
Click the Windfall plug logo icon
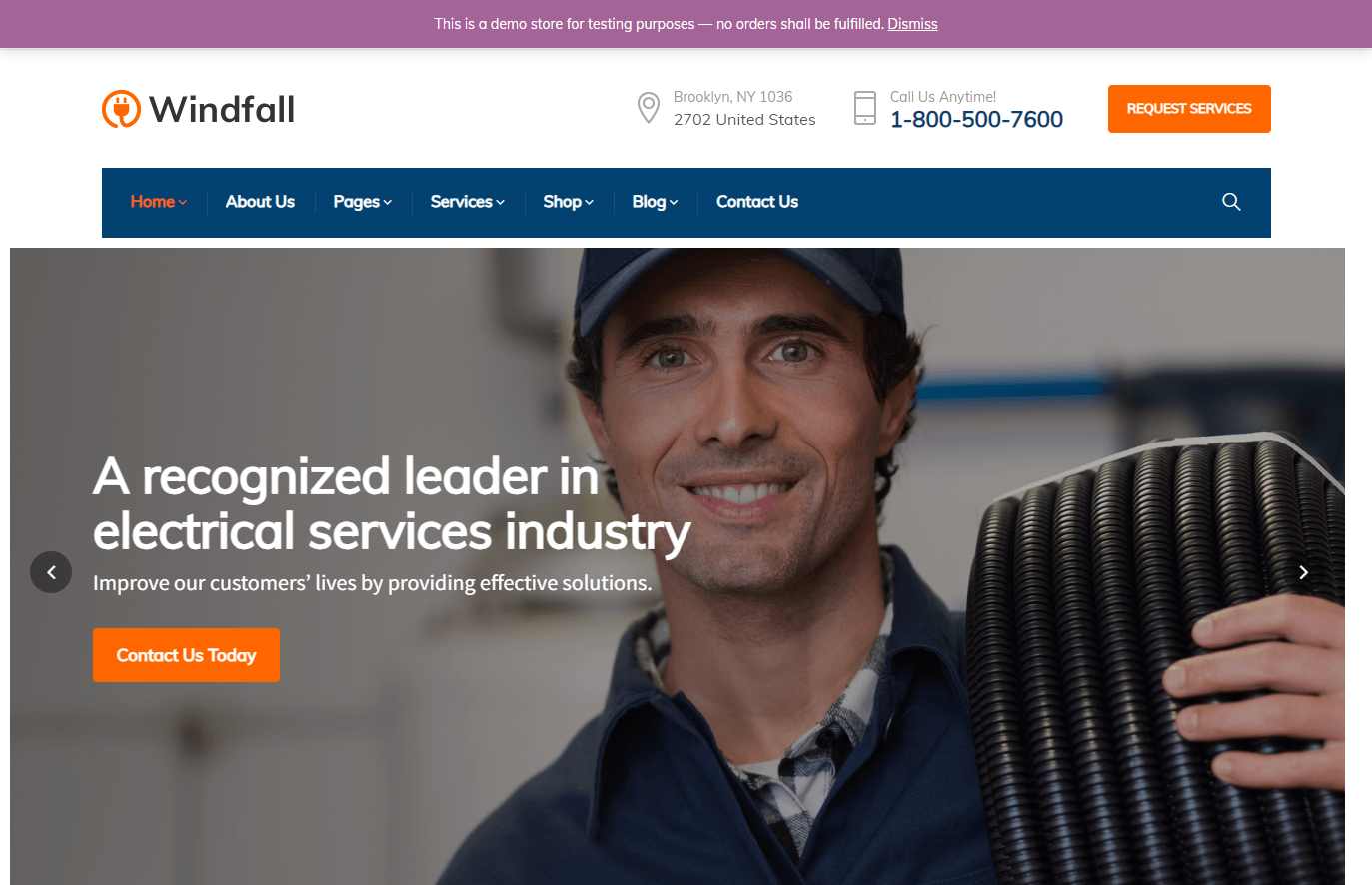coord(121,109)
